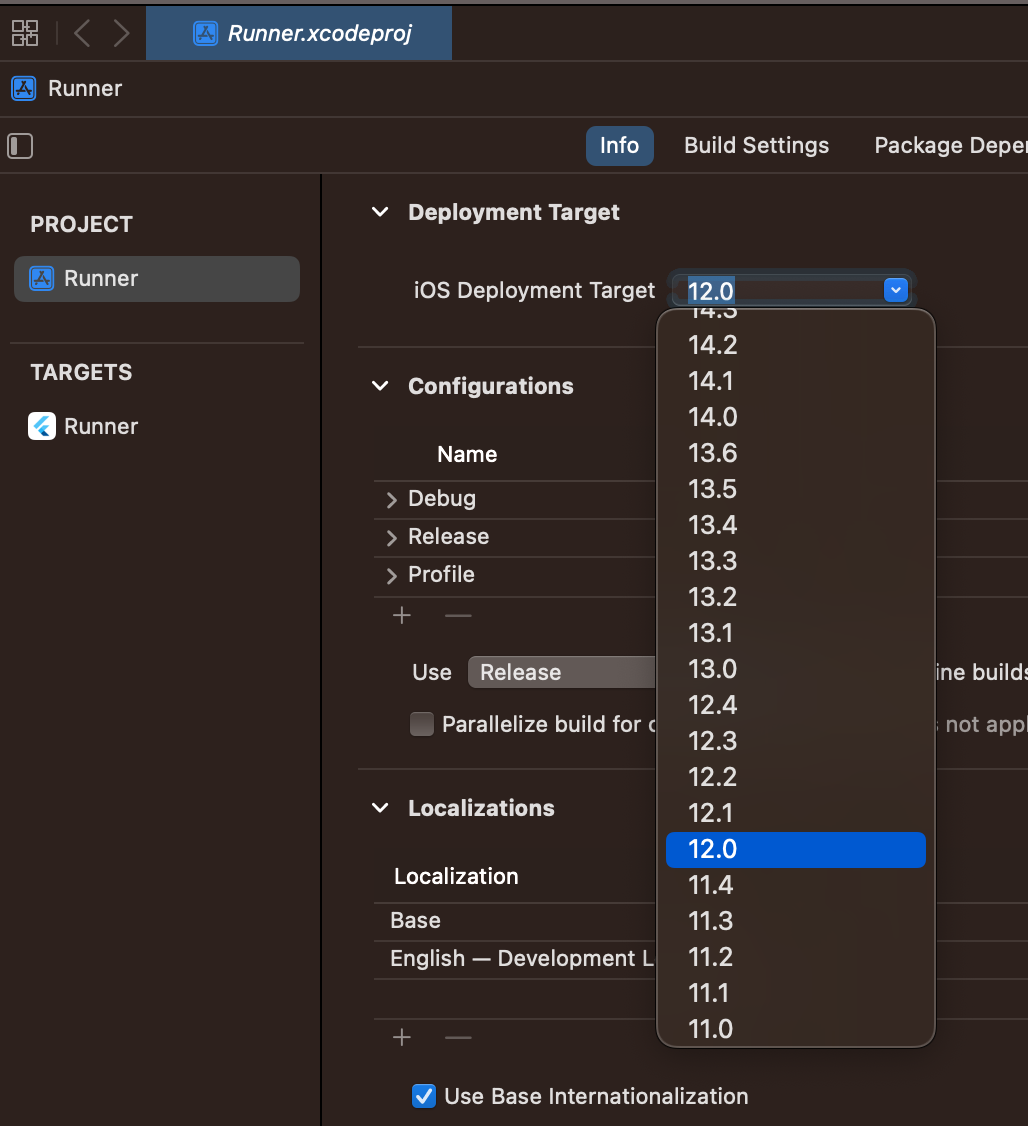Choose 13.5 from the version list
This screenshot has height=1126, width=1028.
(x=795, y=489)
